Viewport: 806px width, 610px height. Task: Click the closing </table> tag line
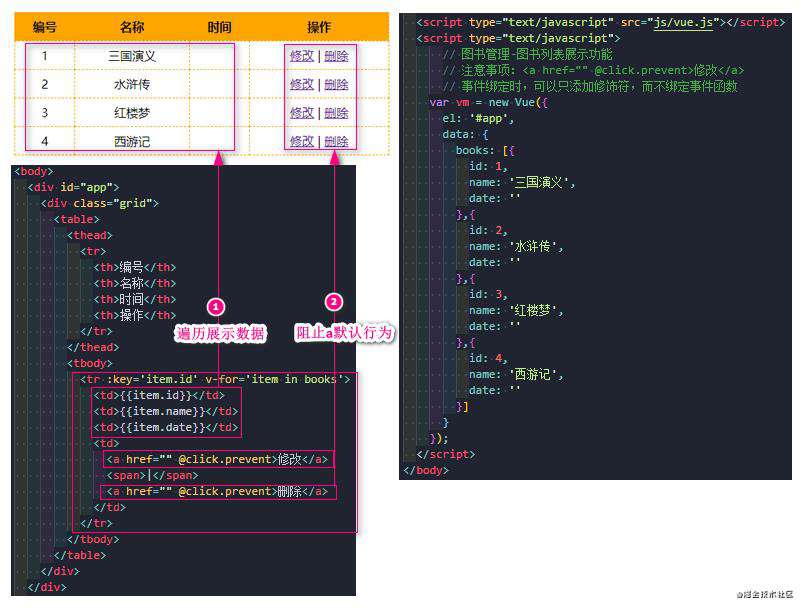pos(80,555)
